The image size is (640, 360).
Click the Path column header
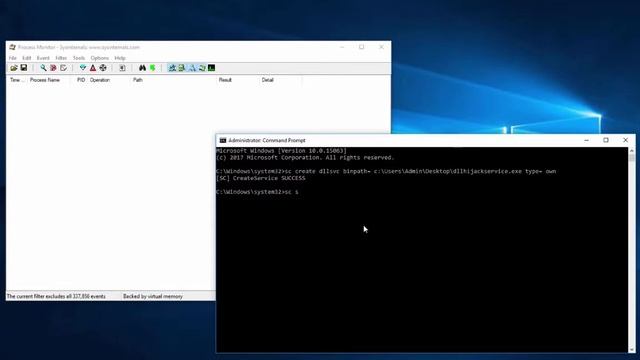click(173, 80)
